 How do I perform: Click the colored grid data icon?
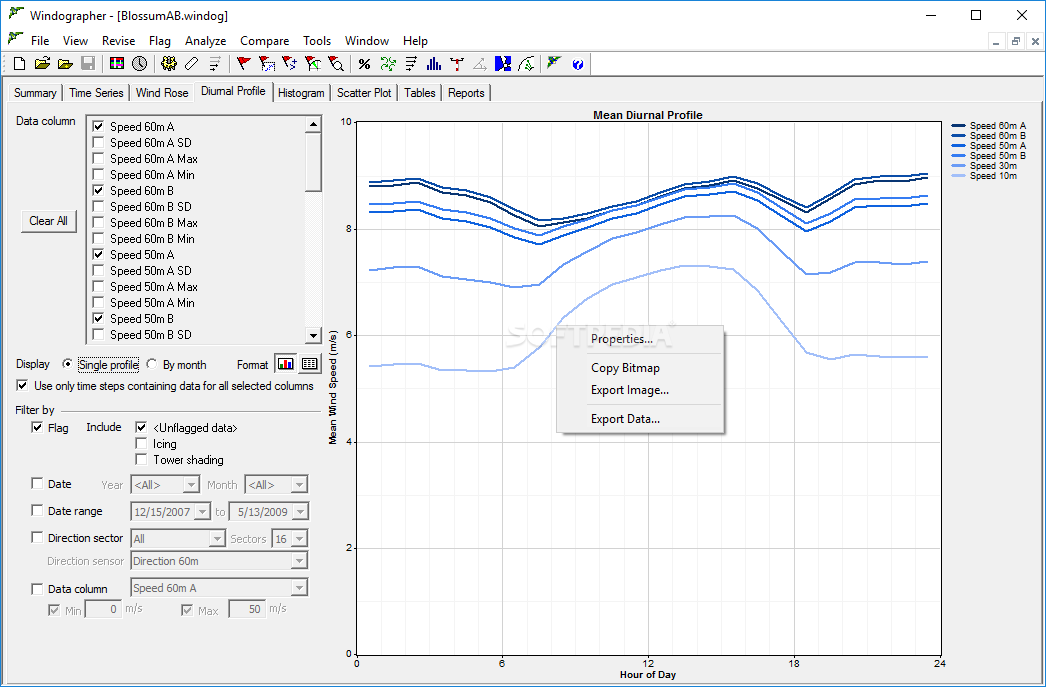click(x=117, y=64)
